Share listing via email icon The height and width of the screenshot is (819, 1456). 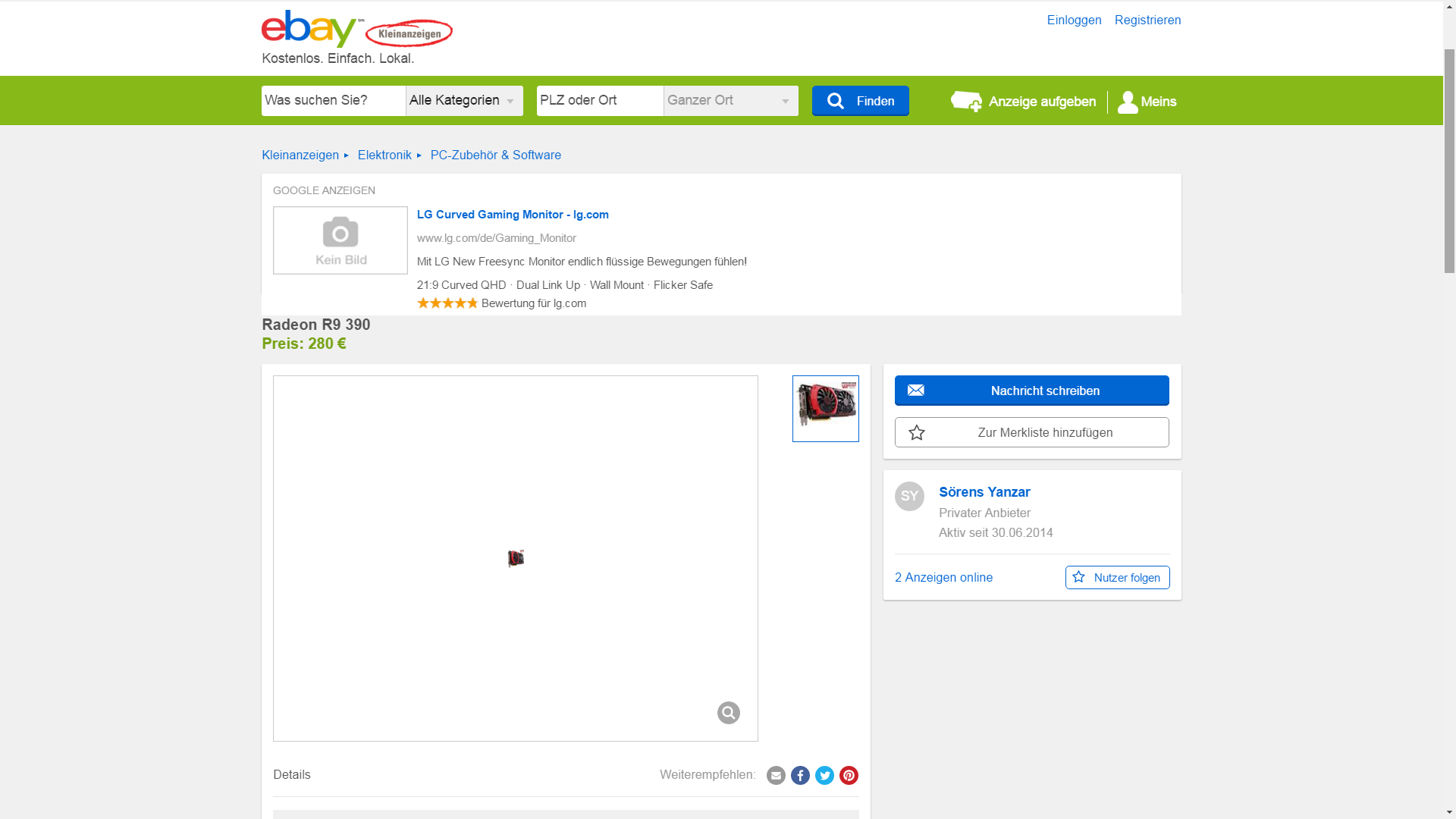(776, 775)
